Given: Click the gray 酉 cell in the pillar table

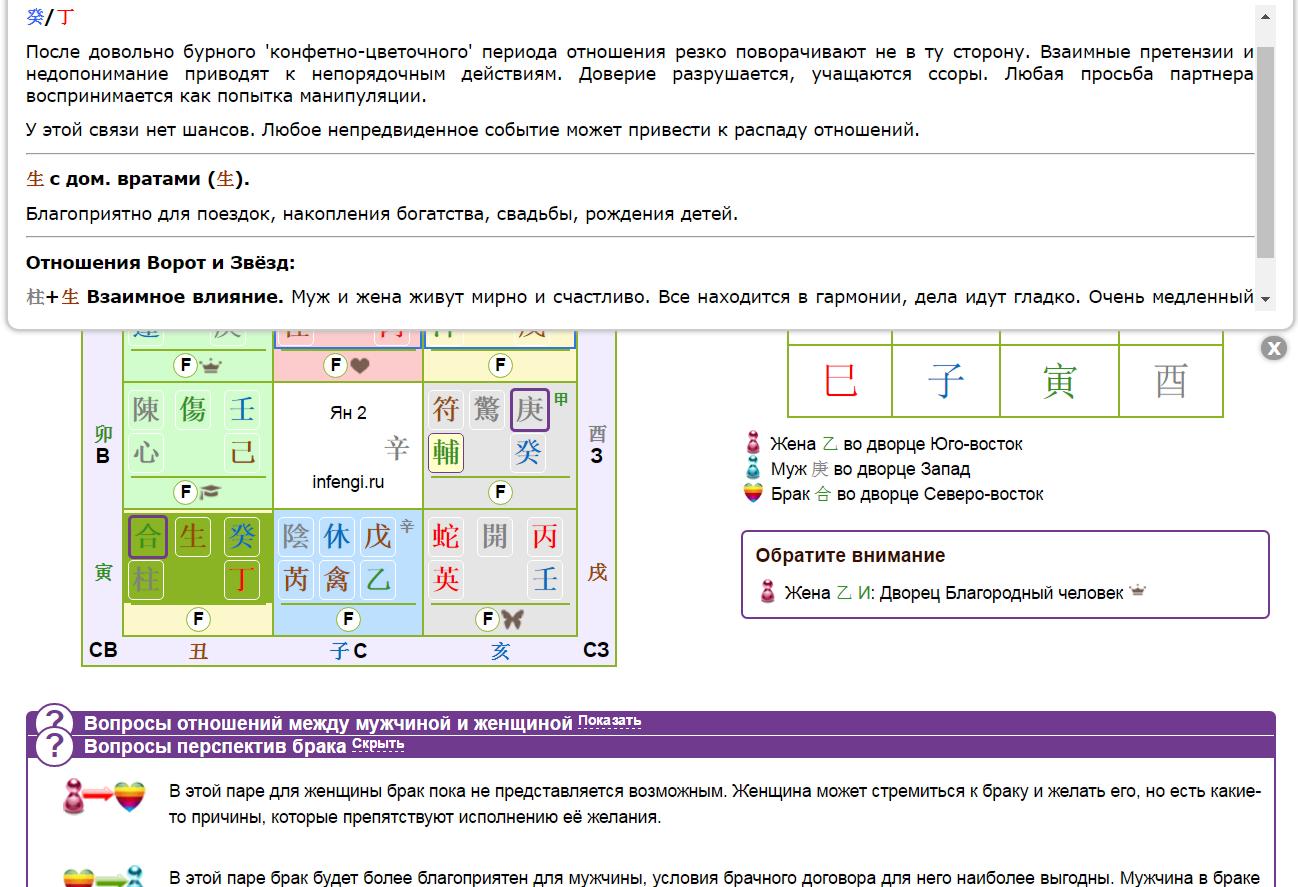Looking at the screenshot, I should click(1171, 381).
